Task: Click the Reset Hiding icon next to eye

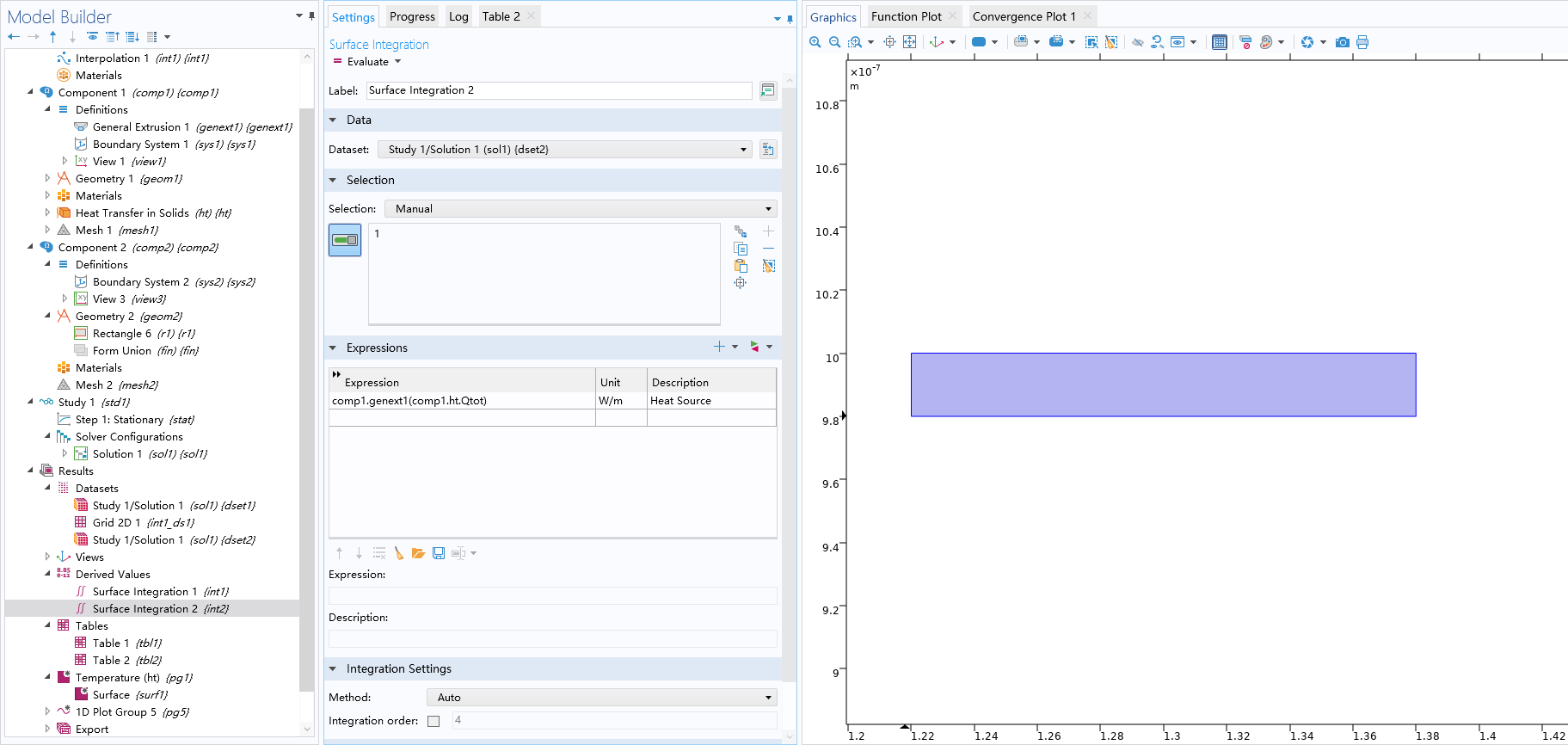Action: point(1157,42)
